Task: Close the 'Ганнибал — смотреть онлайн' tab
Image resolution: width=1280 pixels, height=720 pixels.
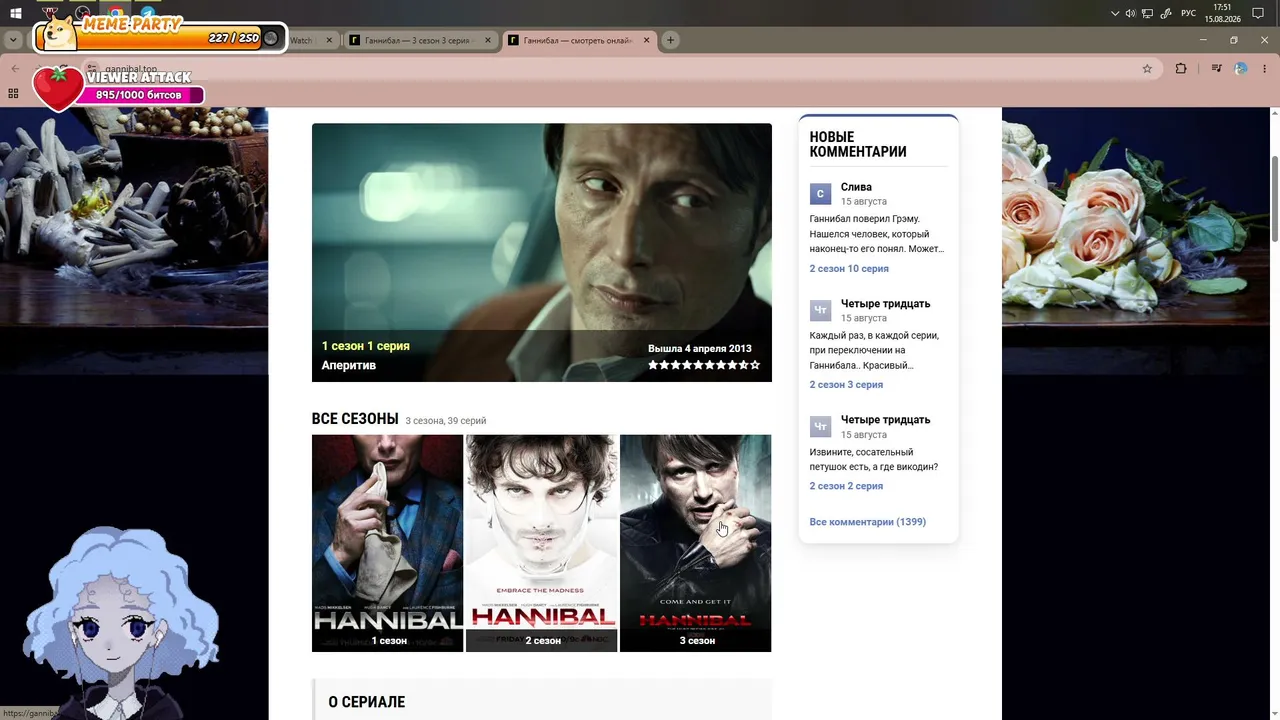Action: (647, 40)
